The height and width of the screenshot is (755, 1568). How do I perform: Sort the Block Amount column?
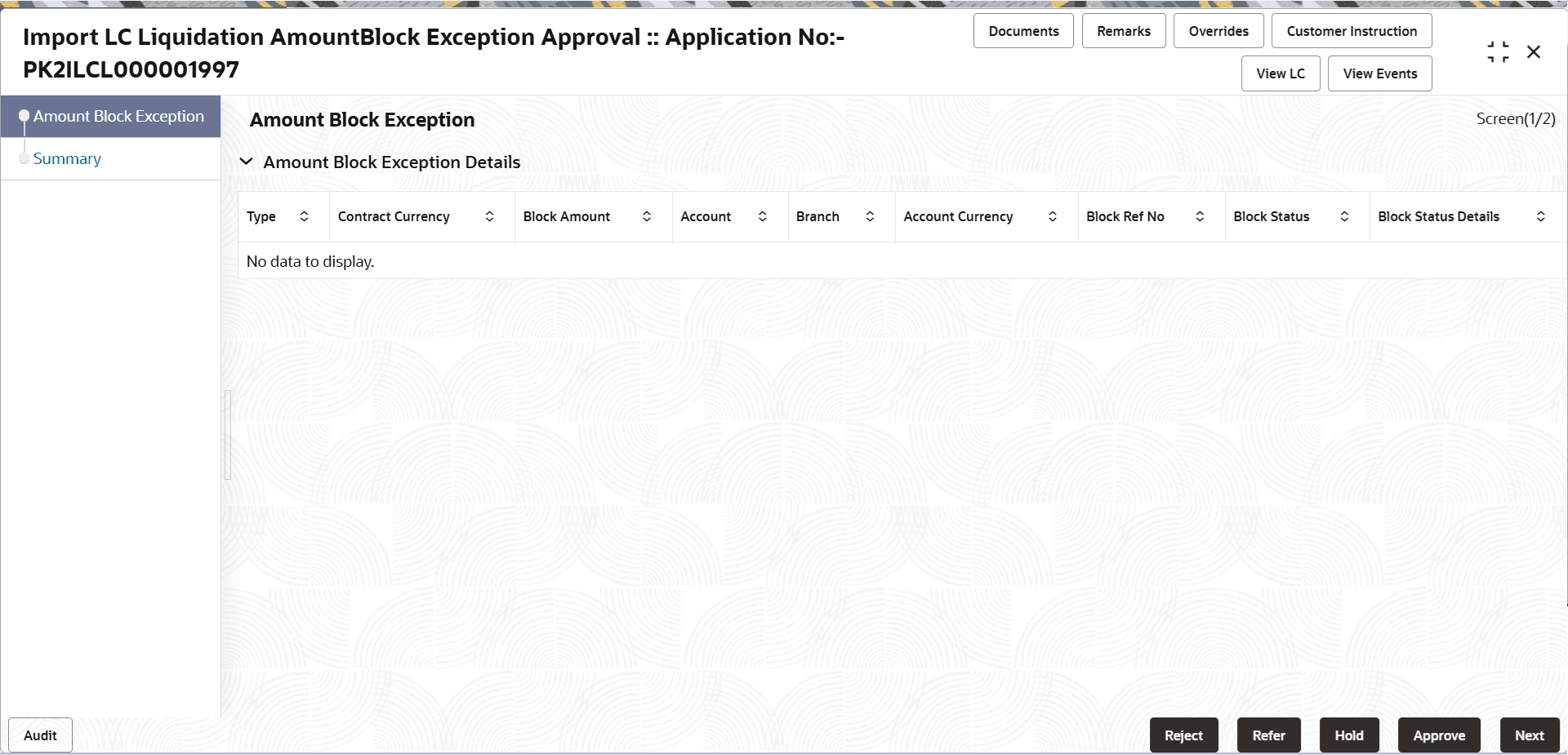(x=646, y=216)
